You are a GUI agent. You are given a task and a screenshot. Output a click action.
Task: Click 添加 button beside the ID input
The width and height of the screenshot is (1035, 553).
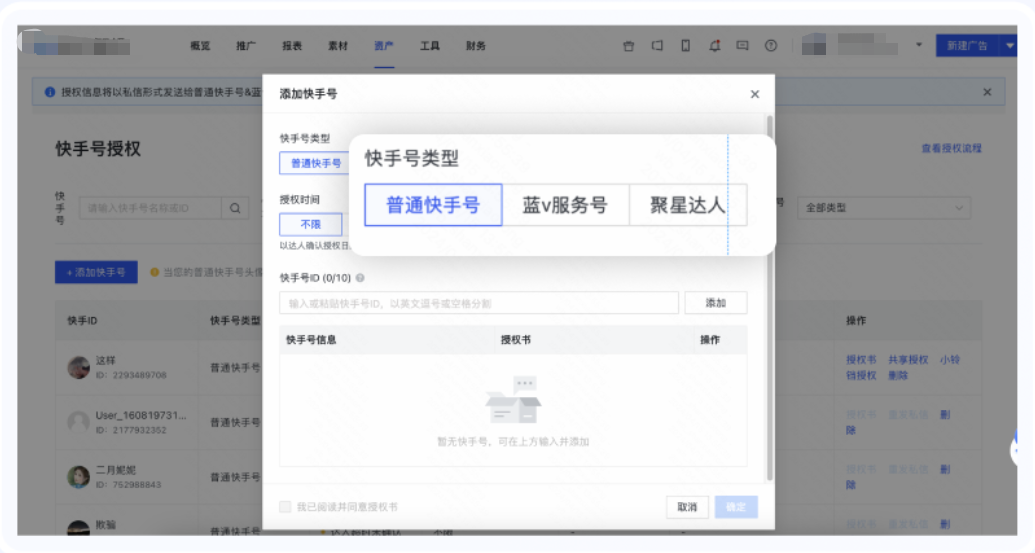click(716, 303)
